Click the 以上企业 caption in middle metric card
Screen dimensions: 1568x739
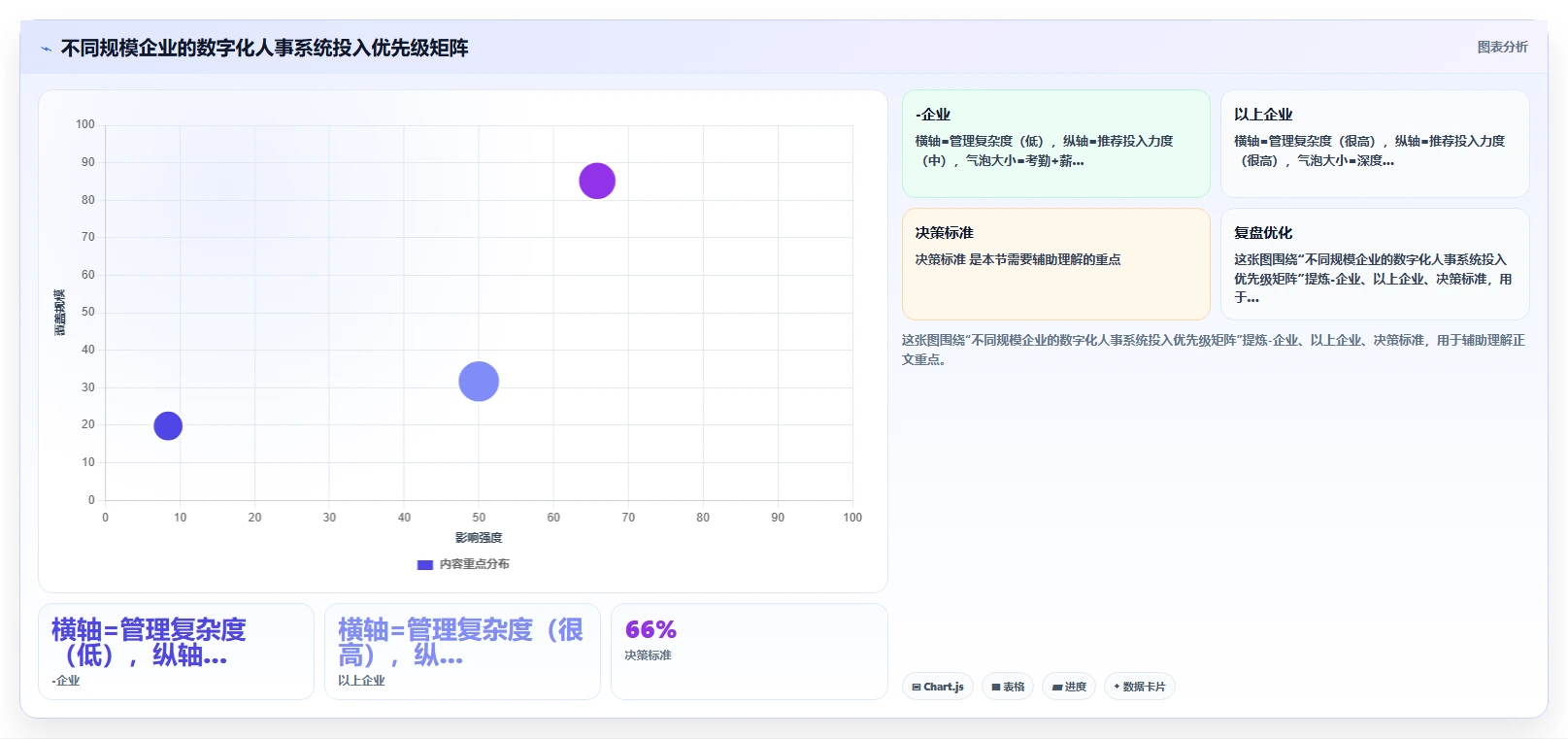coord(361,681)
